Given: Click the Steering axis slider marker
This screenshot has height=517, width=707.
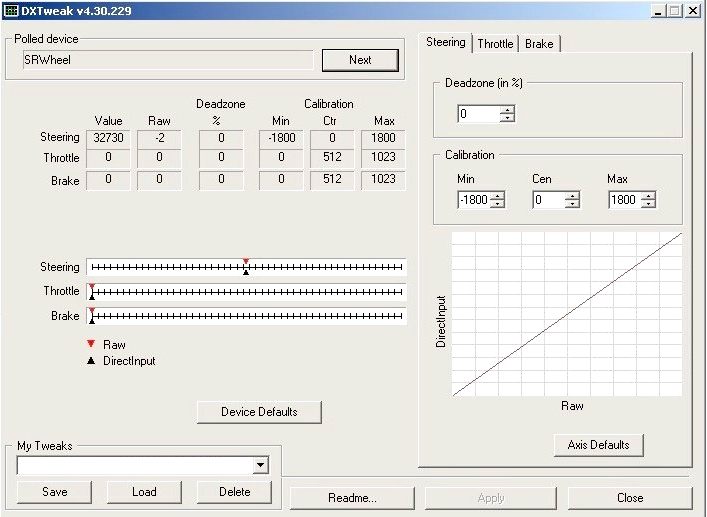Looking at the screenshot, I should point(246,267).
